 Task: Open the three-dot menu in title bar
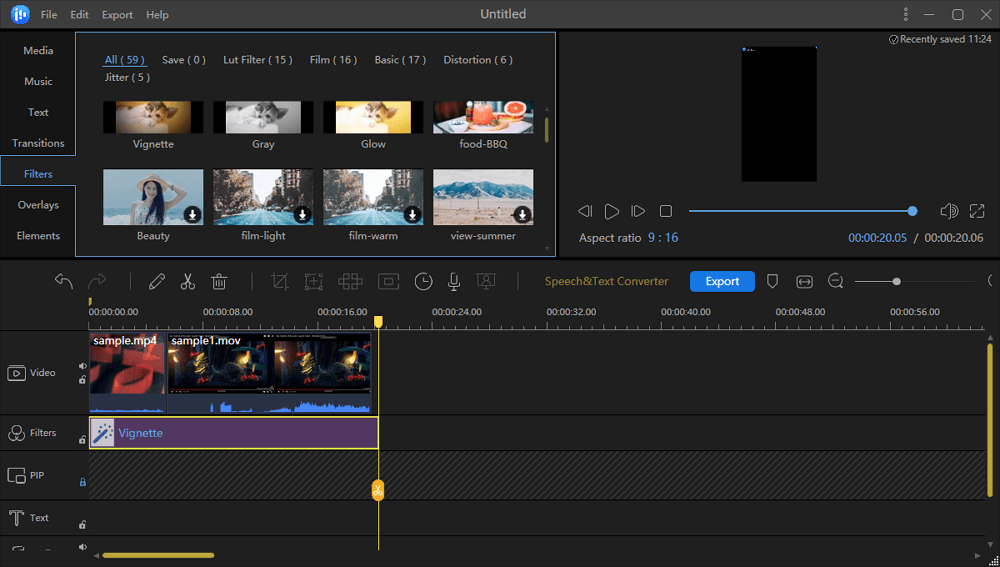point(905,14)
